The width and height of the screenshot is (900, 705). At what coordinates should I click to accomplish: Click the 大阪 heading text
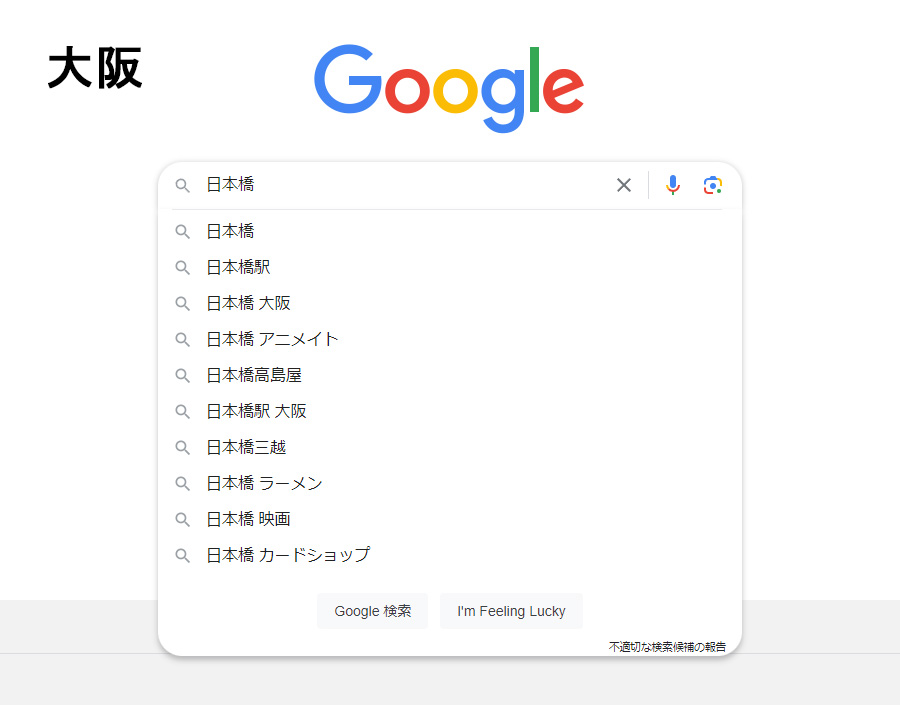click(x=95, y=70)
